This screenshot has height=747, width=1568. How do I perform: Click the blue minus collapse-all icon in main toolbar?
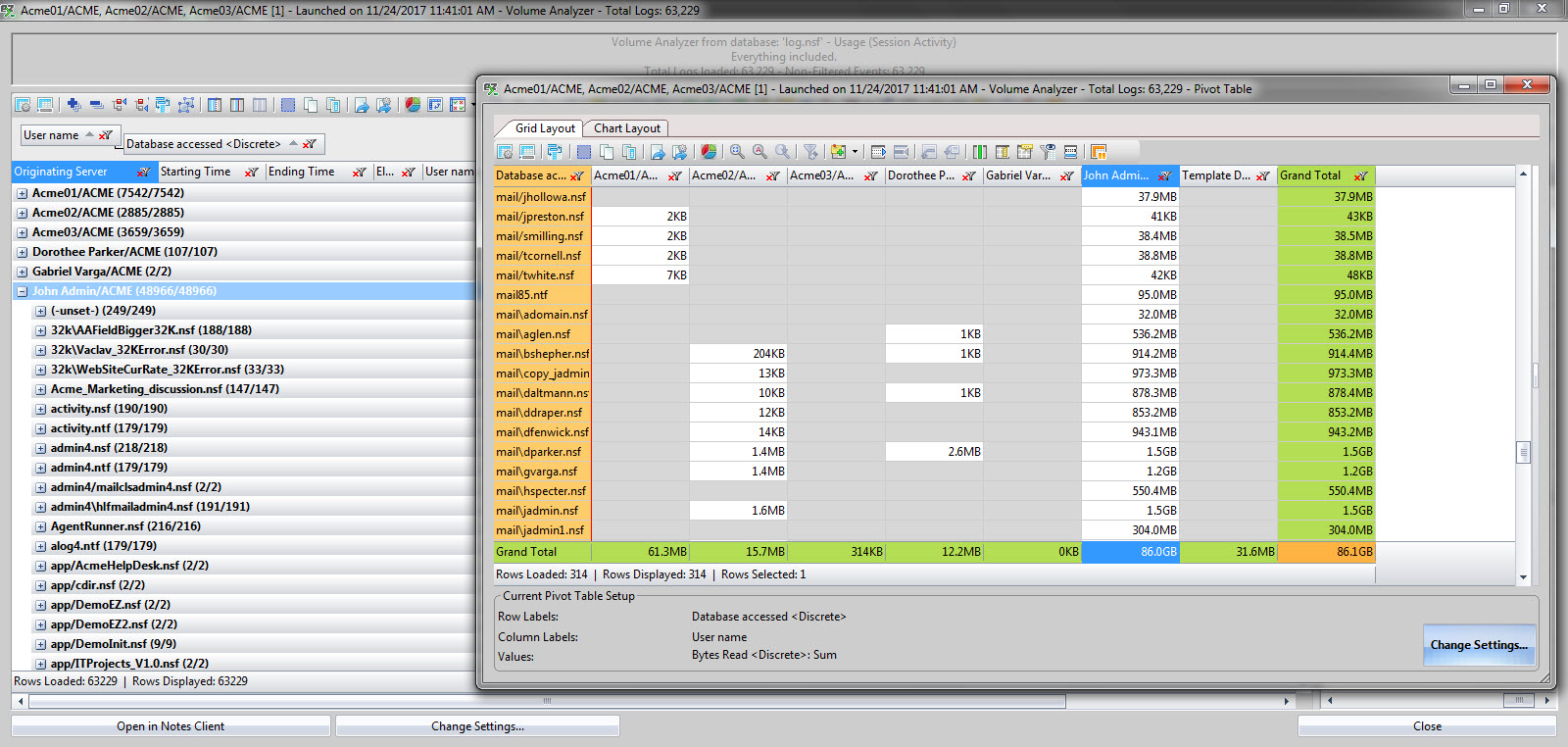[x=96, y=105]
